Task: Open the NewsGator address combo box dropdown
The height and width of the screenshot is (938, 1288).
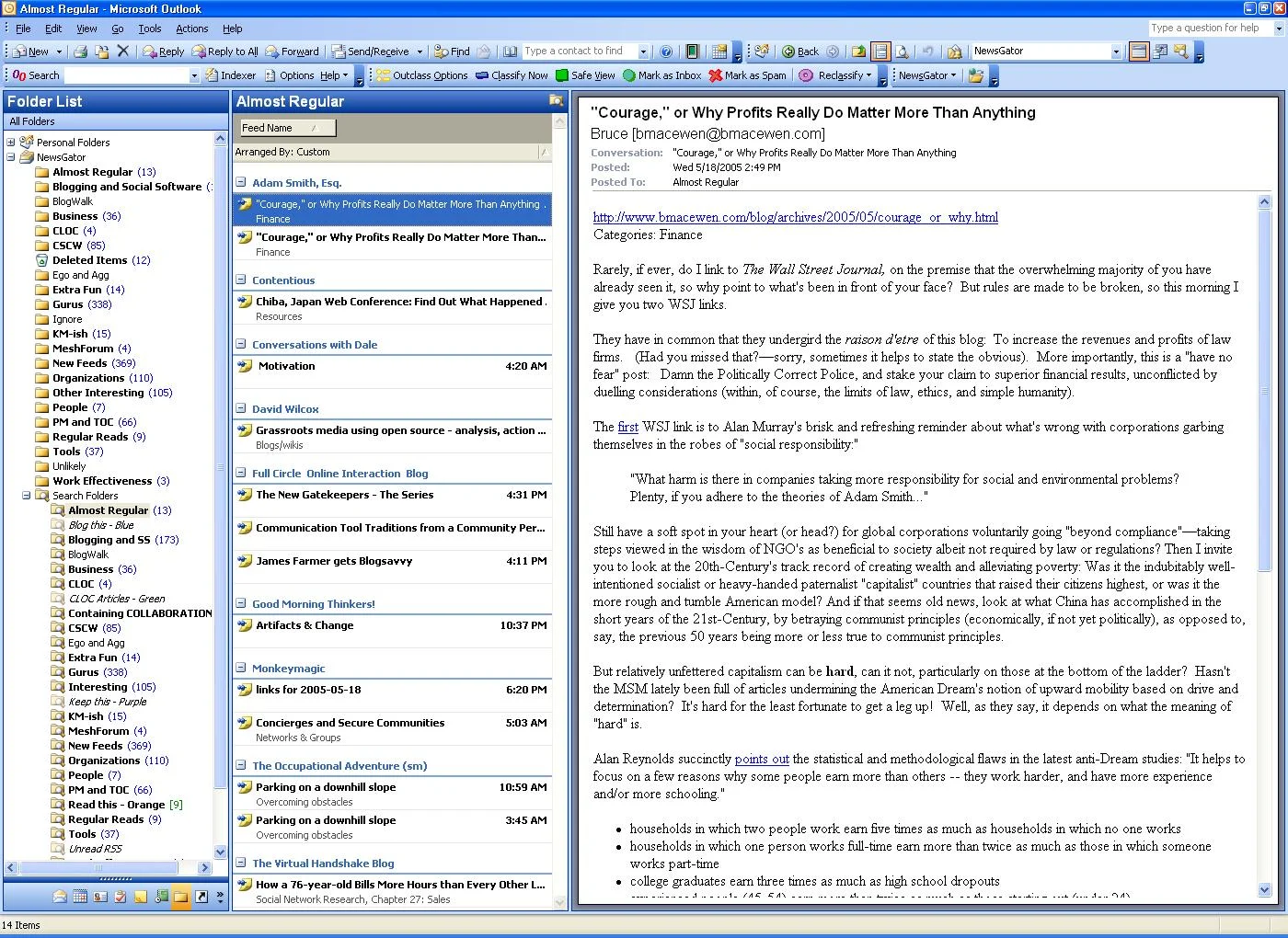Action: pyautogui.click(x=1116, y=51)
